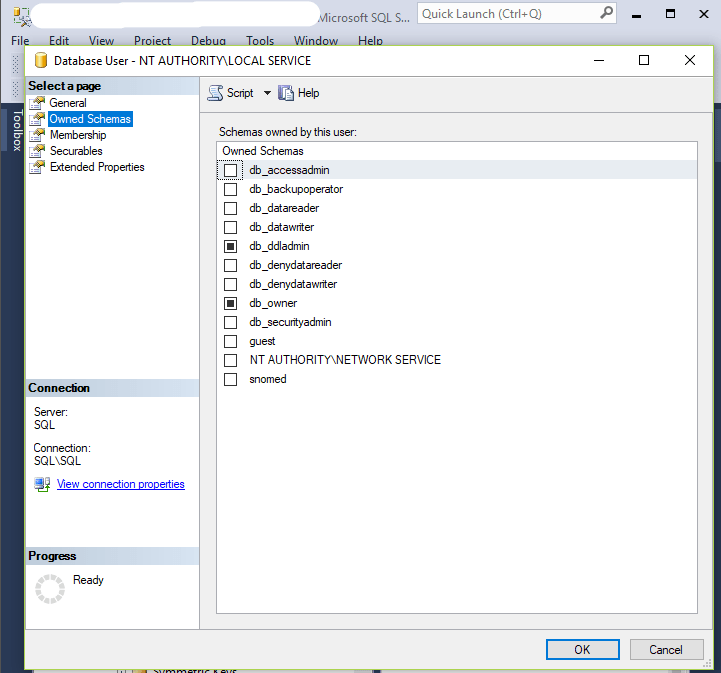The width and height of the screenshot is (721, 673).
Task: Open the Debug menu in SSMS
Action: point(208,40)
